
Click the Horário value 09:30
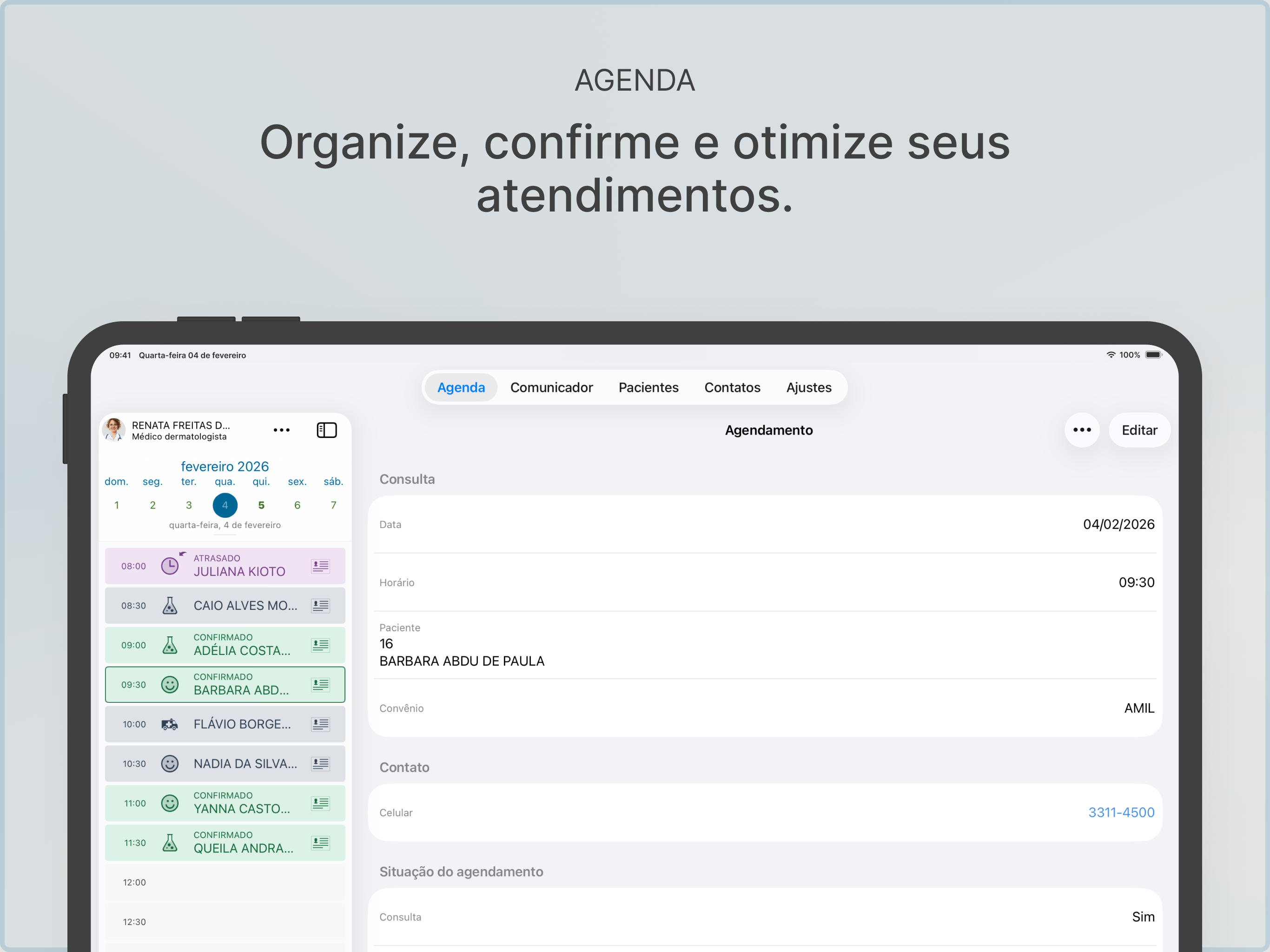(x=1136, y=582)
